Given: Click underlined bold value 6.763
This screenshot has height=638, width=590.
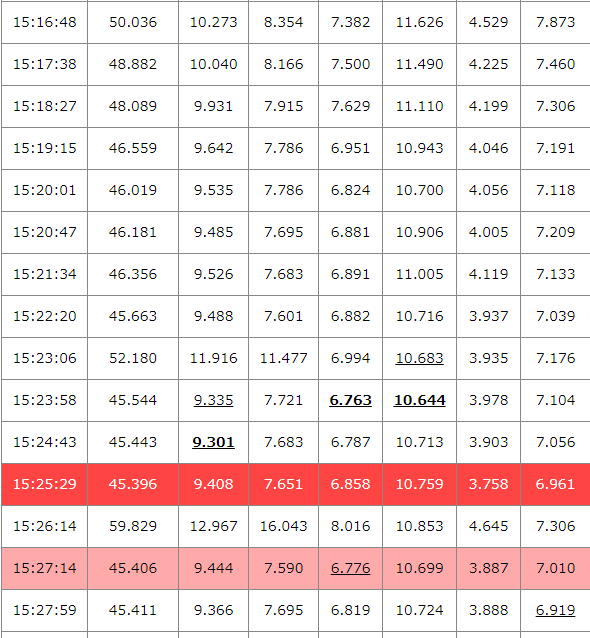Looking at the screenshot, I should 350,400.
